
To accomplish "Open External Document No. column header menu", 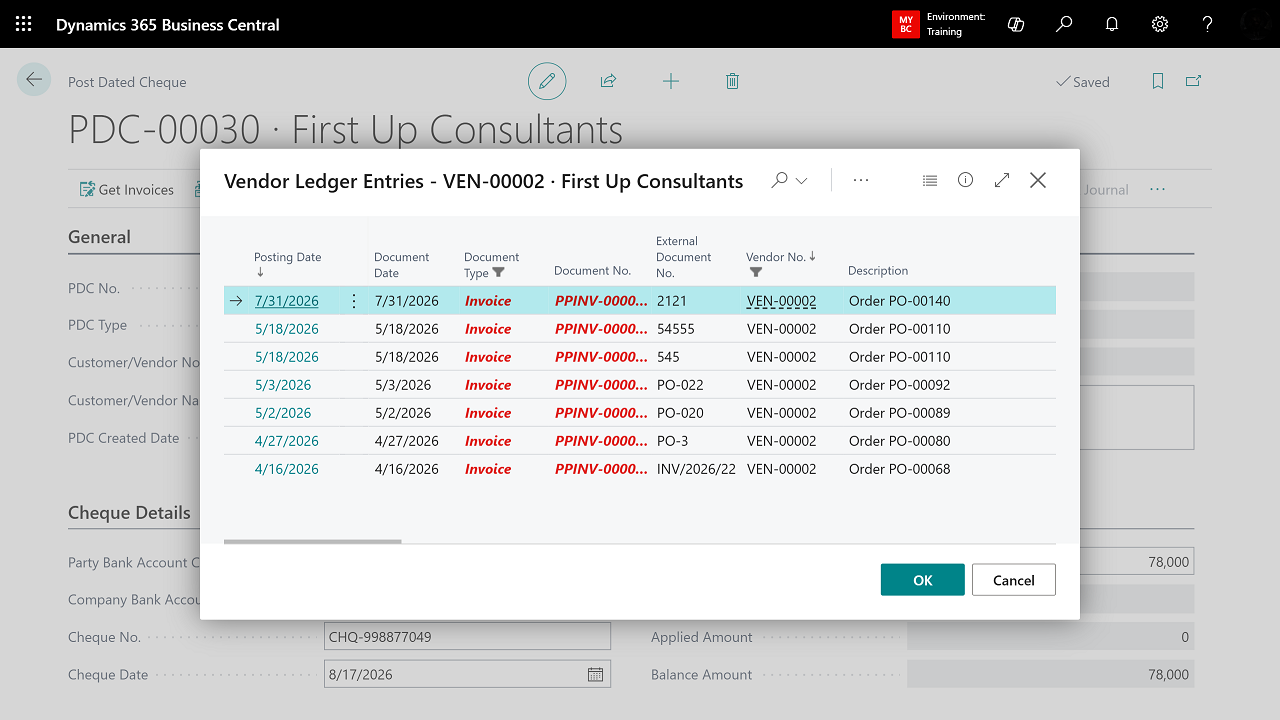I will coord(684,257).
